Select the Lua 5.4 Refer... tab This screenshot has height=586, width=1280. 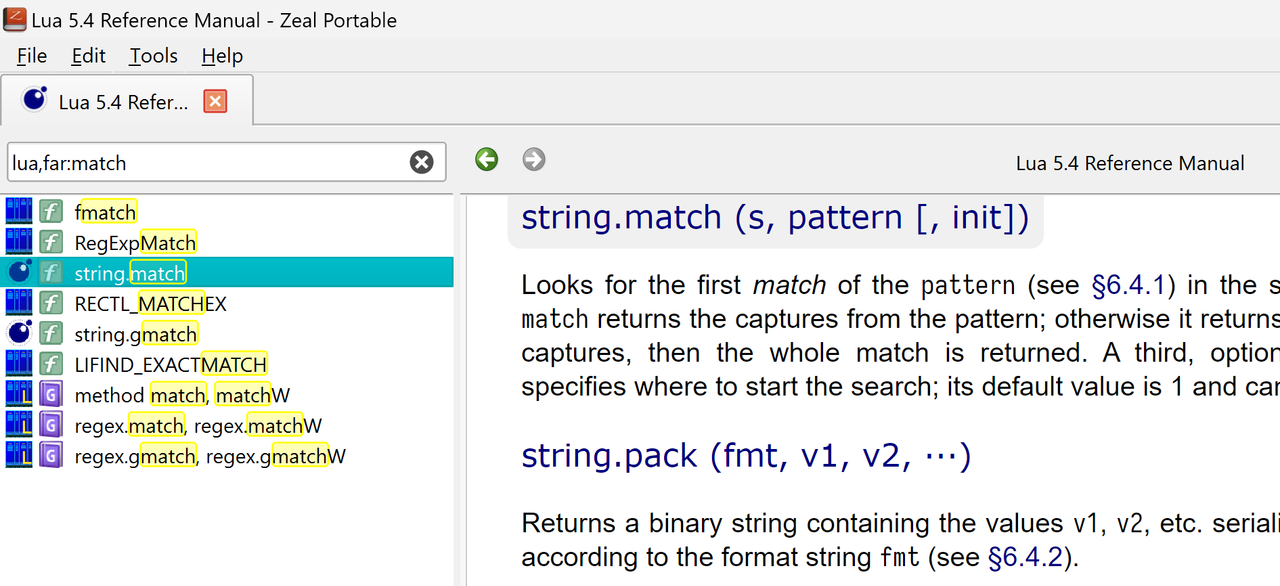coord(127,101)
